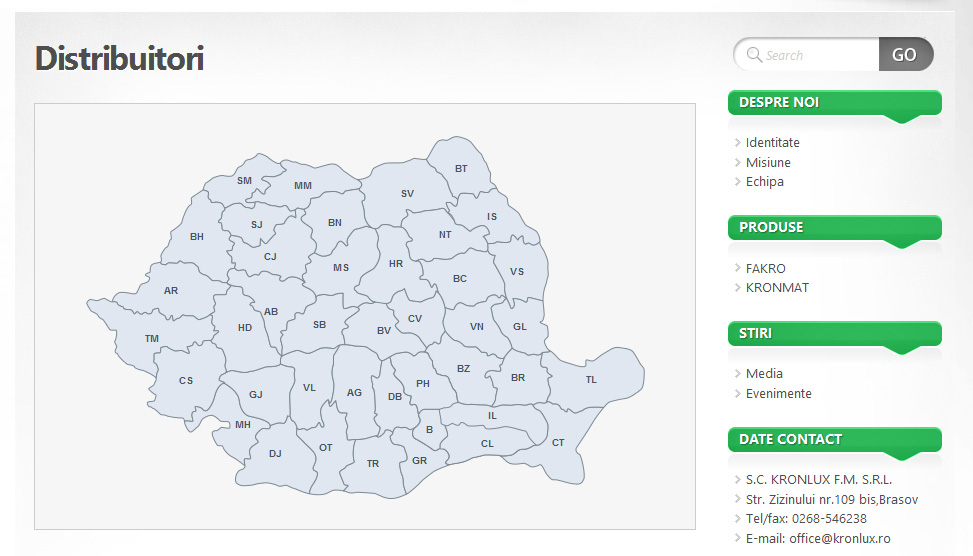Open the STIRI section header
Screen dimensions: 973x556
click(835, 333)
